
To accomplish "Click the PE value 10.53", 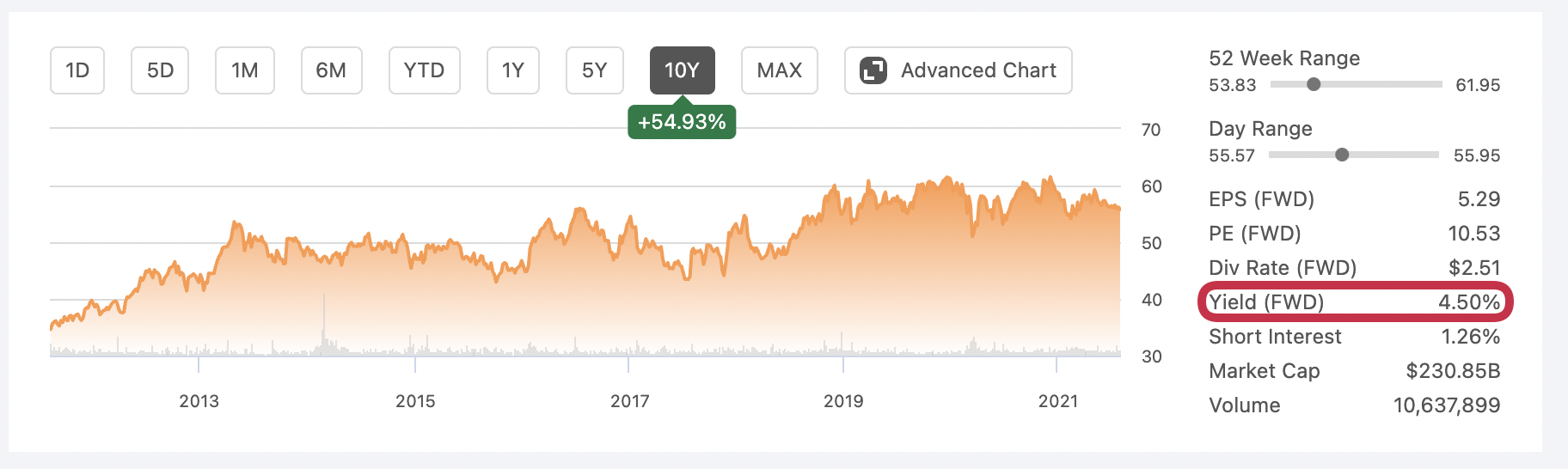I will [x=1474, y=234].
